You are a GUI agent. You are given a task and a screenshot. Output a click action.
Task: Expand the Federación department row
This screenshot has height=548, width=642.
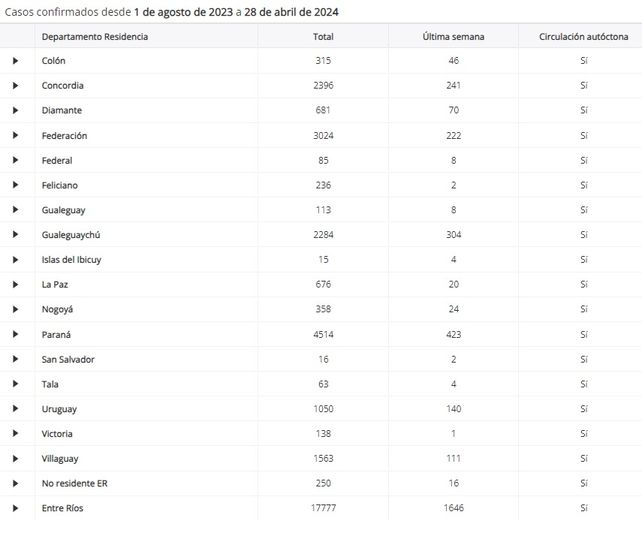[x=15, y=136]
